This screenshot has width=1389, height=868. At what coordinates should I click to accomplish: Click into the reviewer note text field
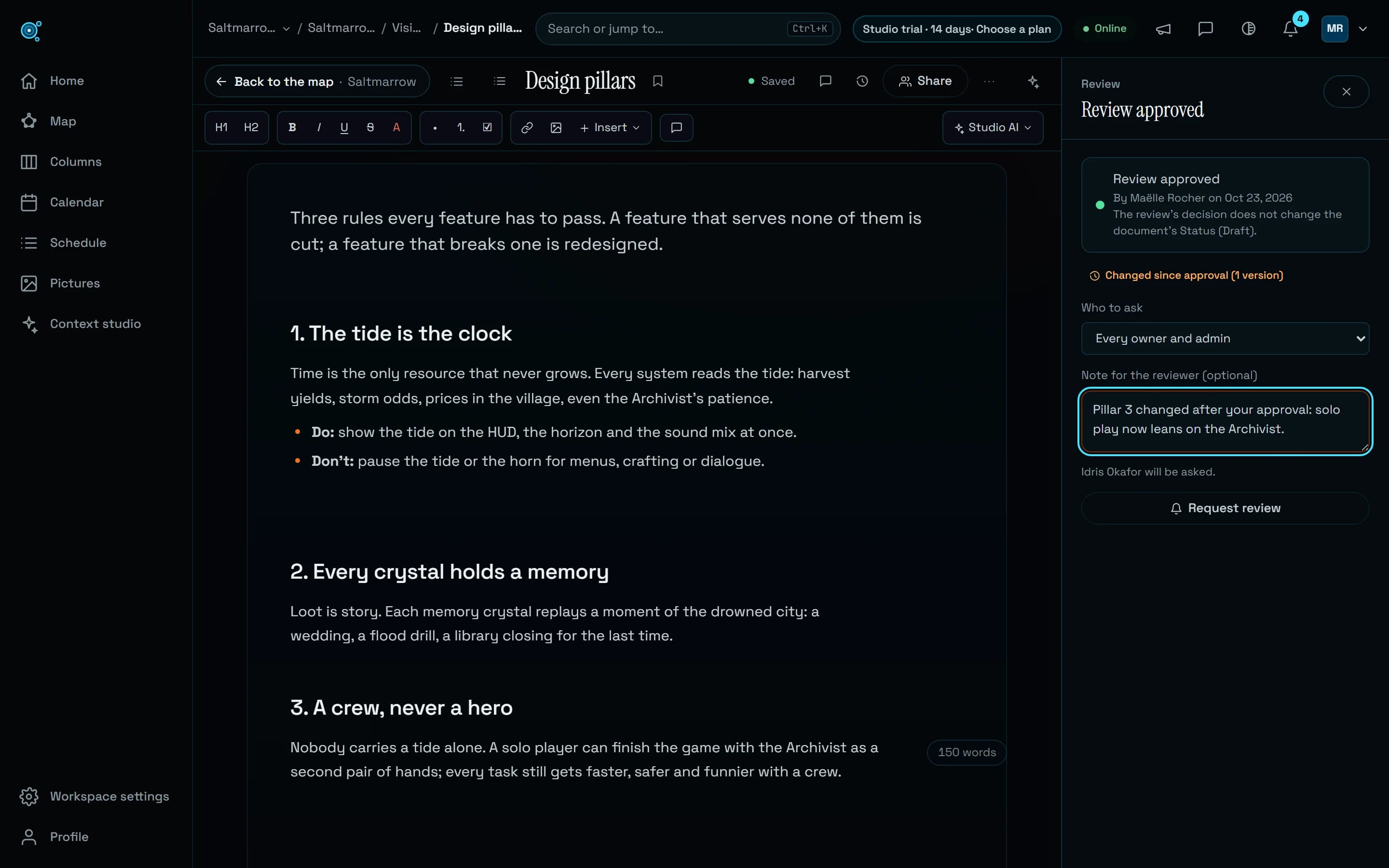1225,422
